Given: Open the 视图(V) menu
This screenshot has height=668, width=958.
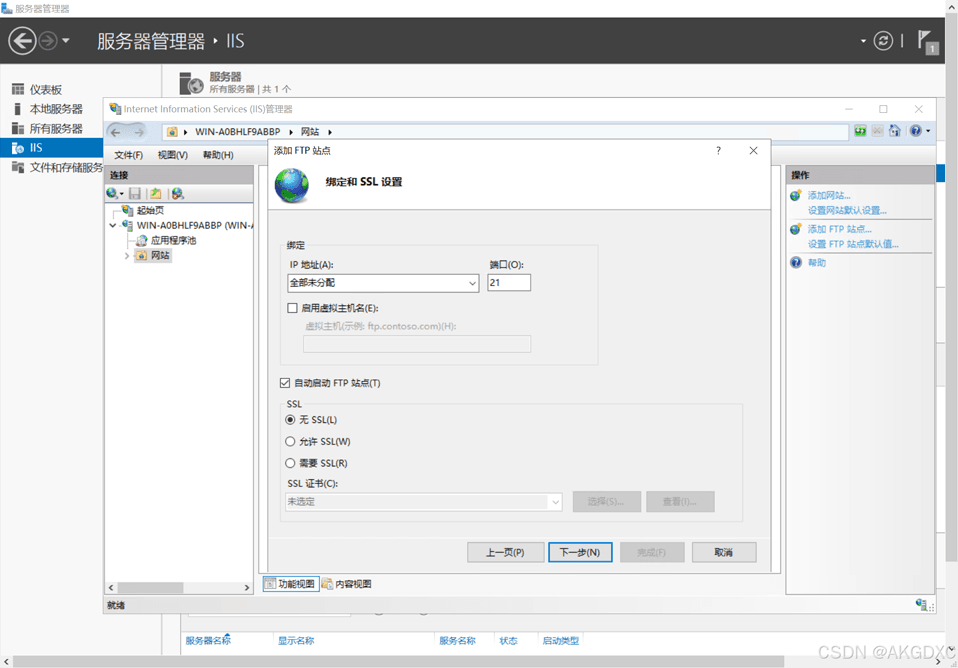Looking at the screenshot, I should [172, 155].
